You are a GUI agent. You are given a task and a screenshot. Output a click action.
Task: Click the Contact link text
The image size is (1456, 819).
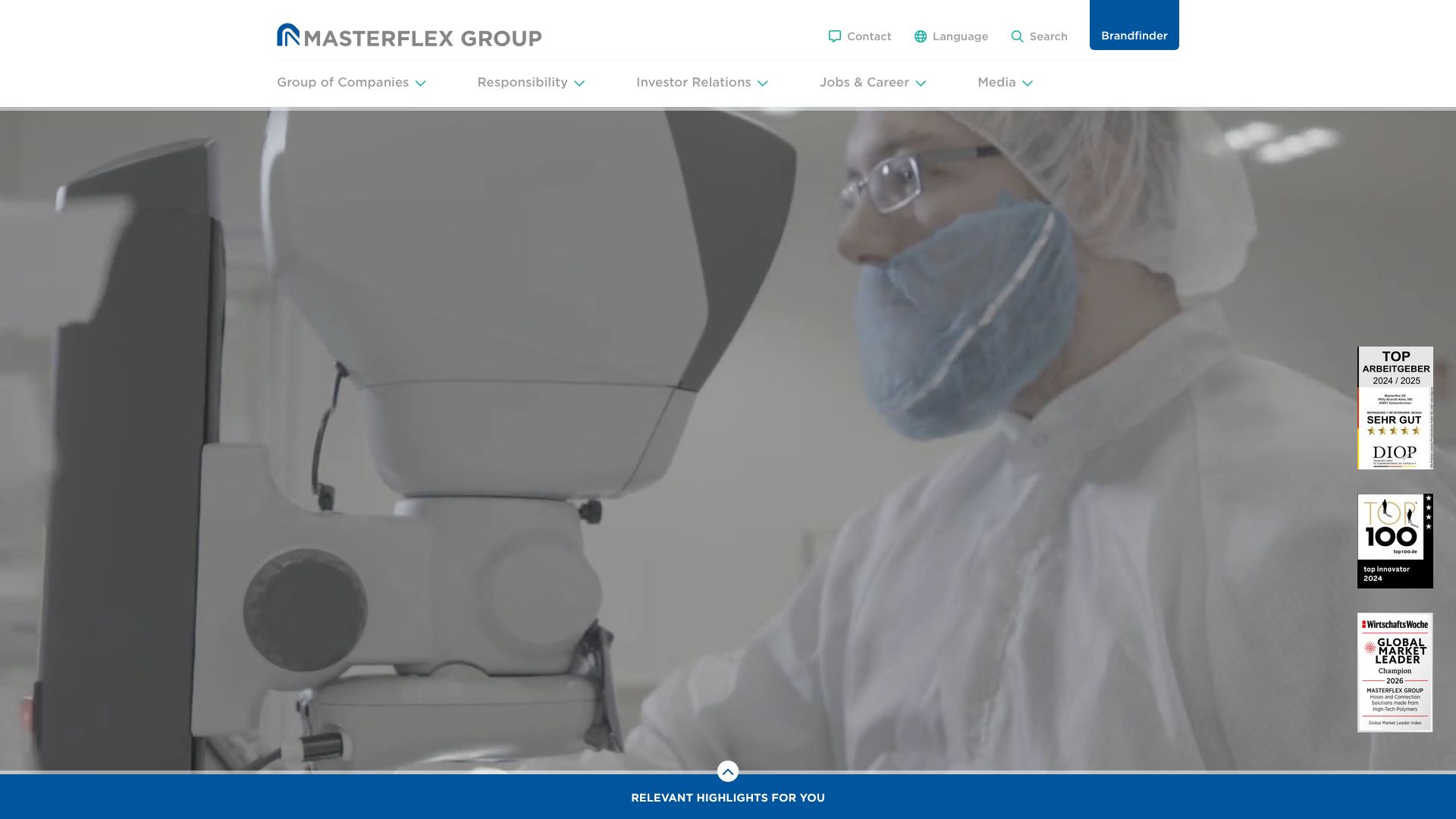(x=869, y=36)
